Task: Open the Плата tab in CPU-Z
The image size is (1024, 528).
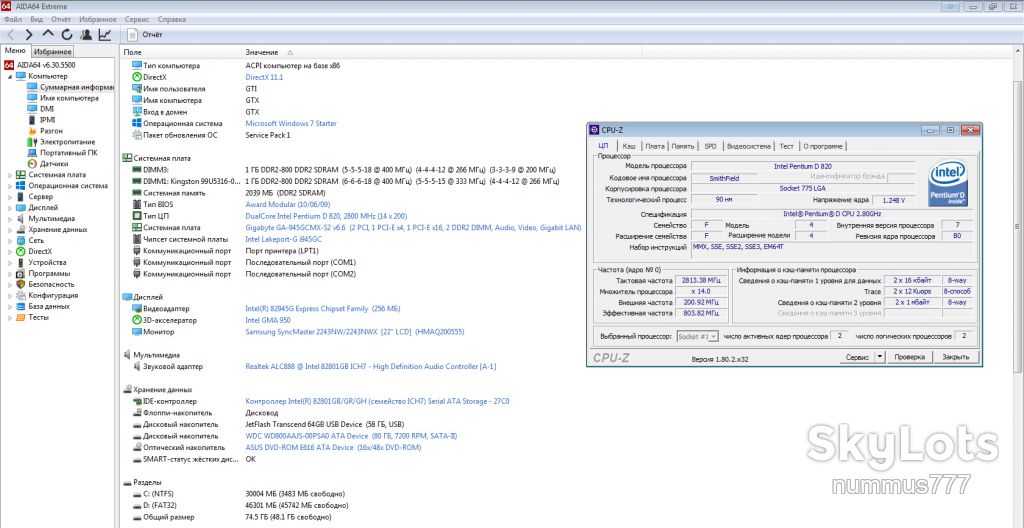Action: [655, 146]
